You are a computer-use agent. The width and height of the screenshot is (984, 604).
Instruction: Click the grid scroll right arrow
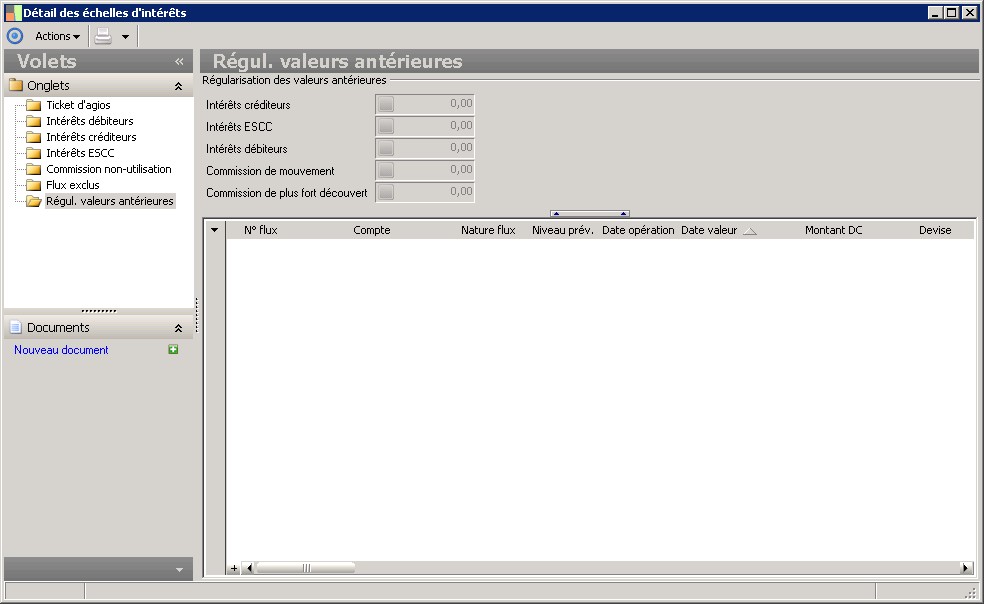tap(966, 568)
